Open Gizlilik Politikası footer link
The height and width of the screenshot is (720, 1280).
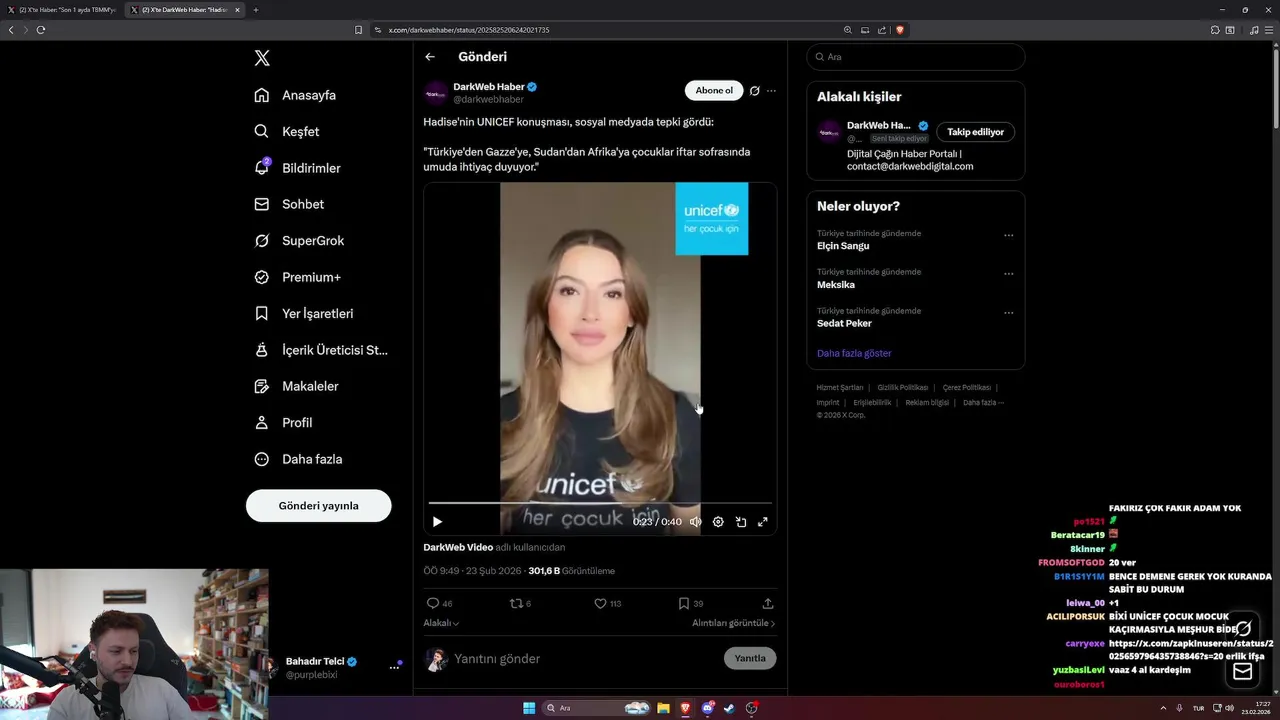pyautogui.click(x=903, y=387)
